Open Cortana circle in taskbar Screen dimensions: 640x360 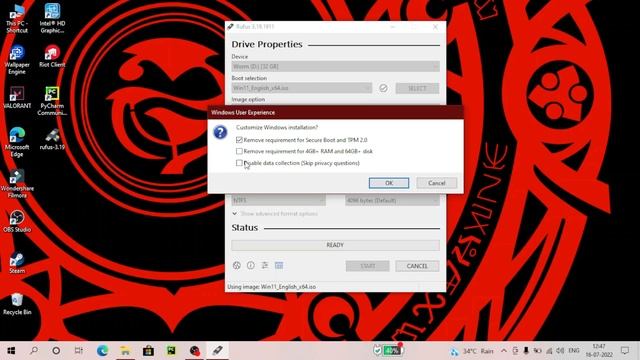tap(56, 351)
